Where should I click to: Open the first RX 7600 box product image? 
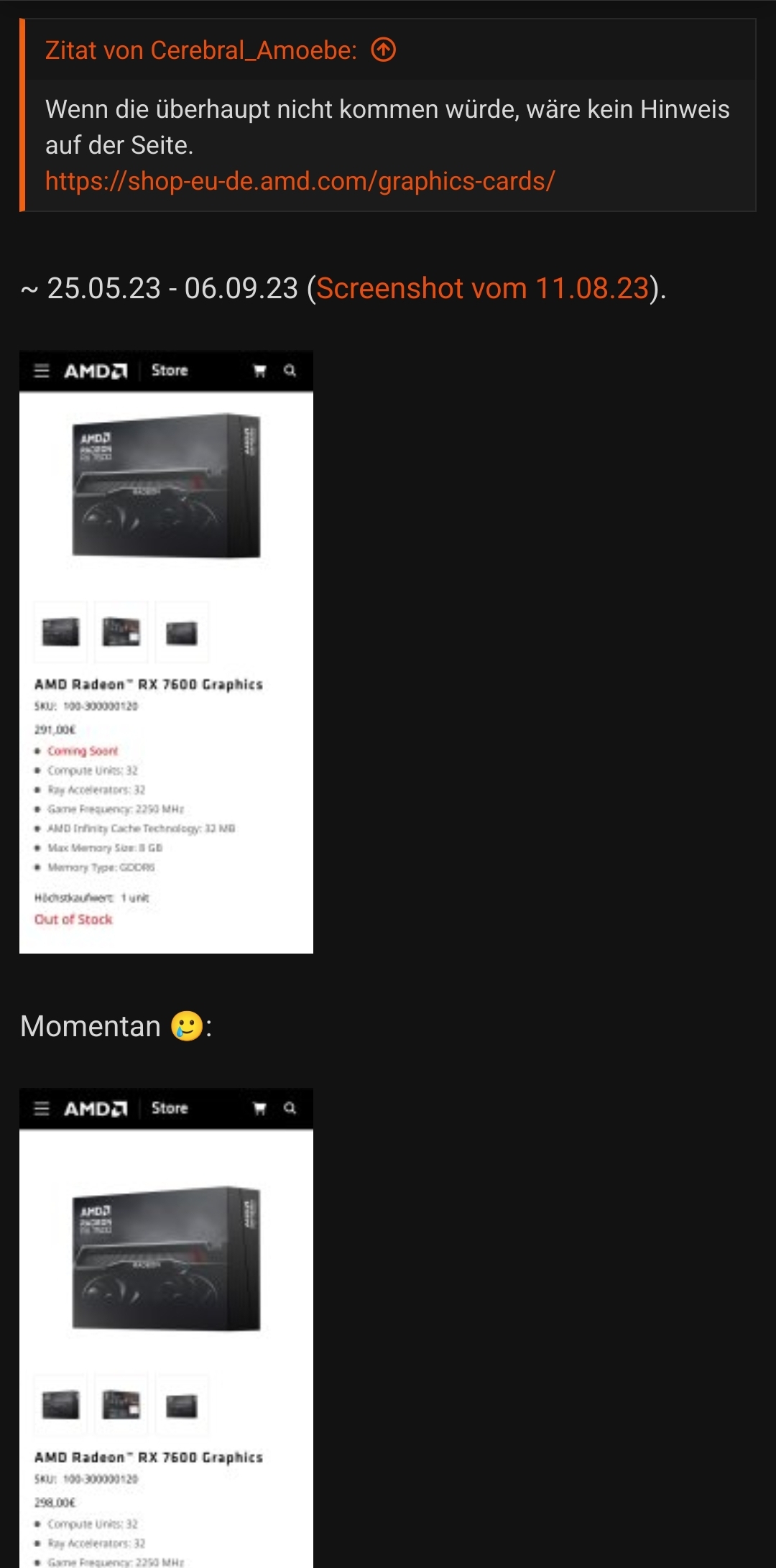pyautogui.click(x=166, y=486)
